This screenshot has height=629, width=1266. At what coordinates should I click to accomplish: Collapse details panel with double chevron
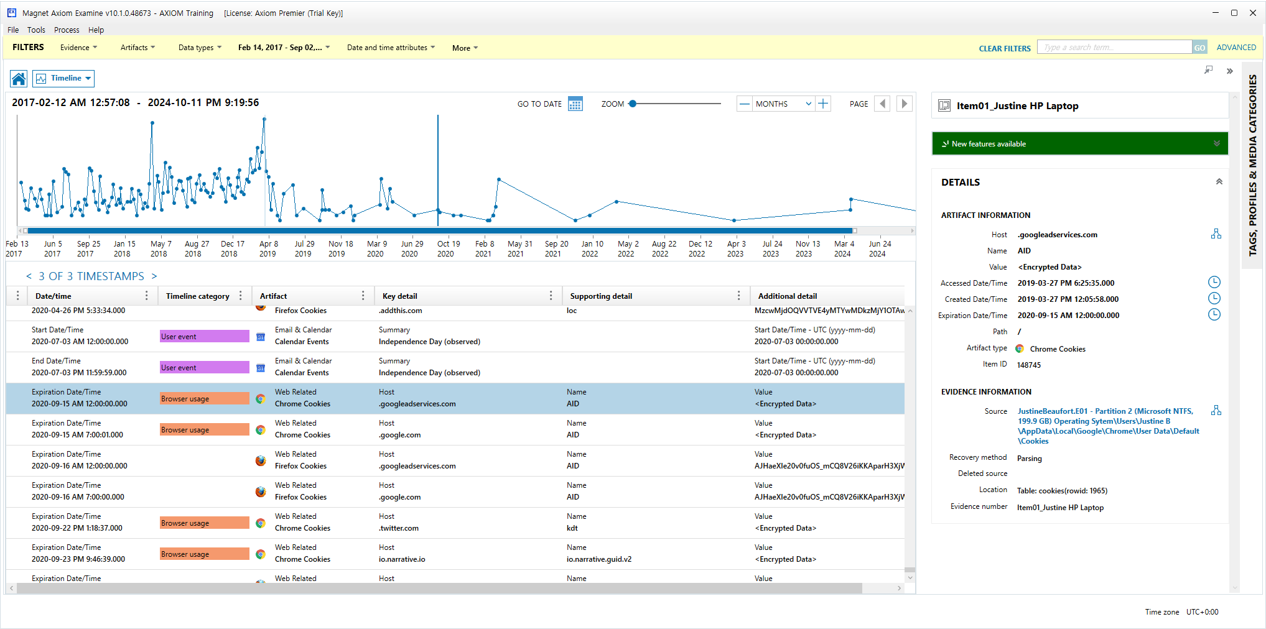coord(1229,71)
